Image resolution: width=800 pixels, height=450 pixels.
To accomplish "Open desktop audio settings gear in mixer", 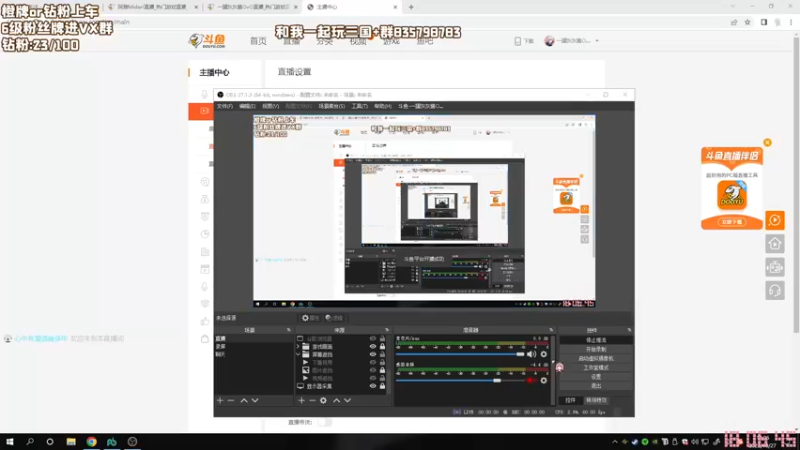I will point(544,381).
